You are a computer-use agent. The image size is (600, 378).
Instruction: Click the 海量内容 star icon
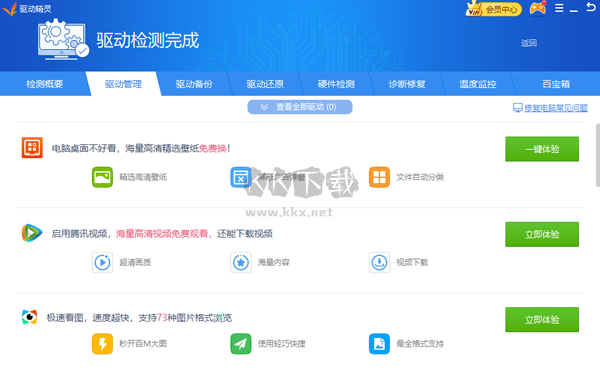coord(241,262)
